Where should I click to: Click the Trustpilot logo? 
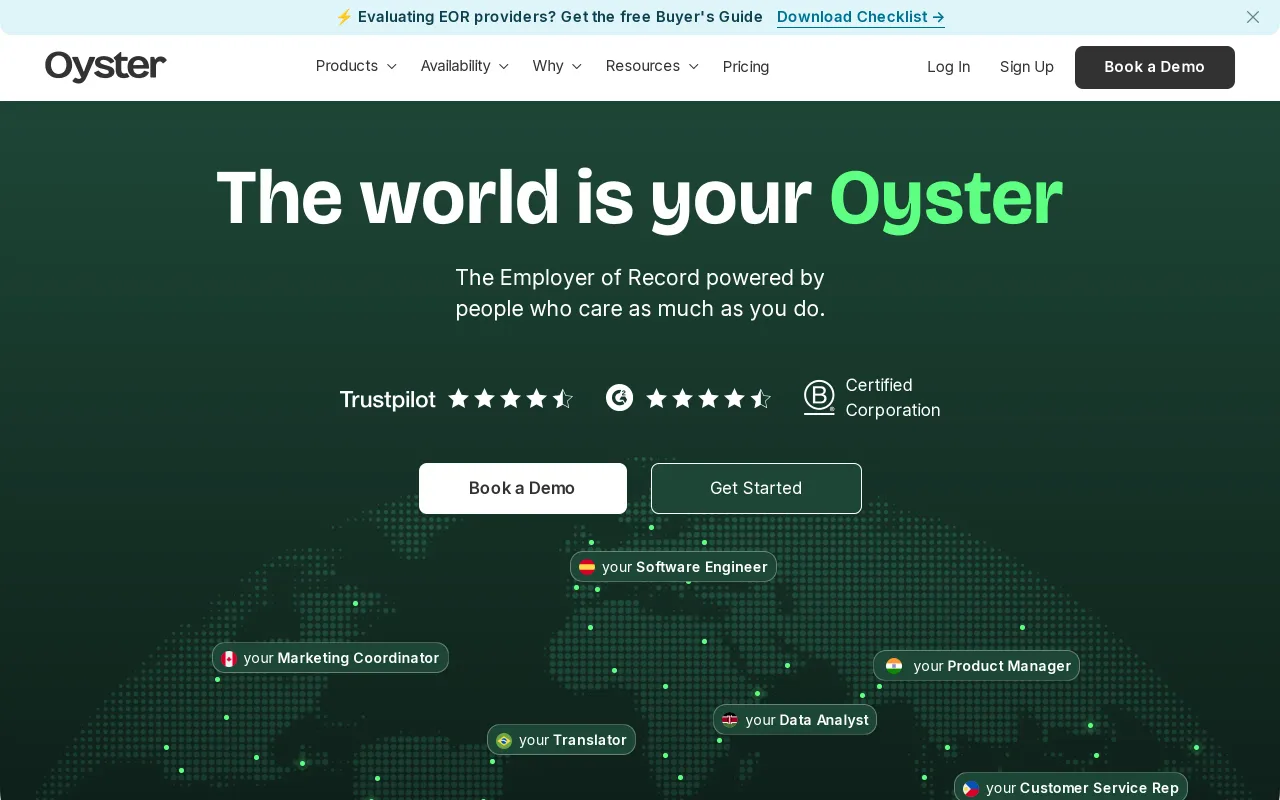(388, 400)
